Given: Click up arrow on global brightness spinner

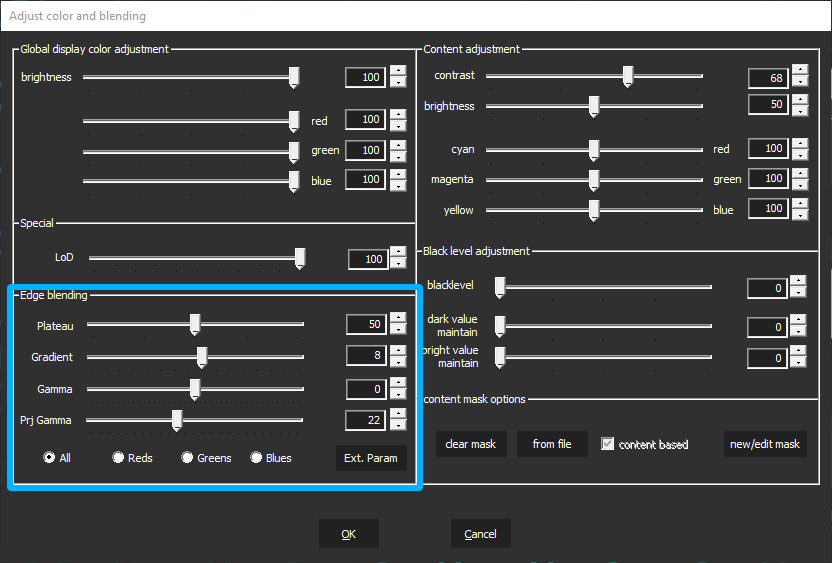Looking at the screenshot, I should 398,71.
